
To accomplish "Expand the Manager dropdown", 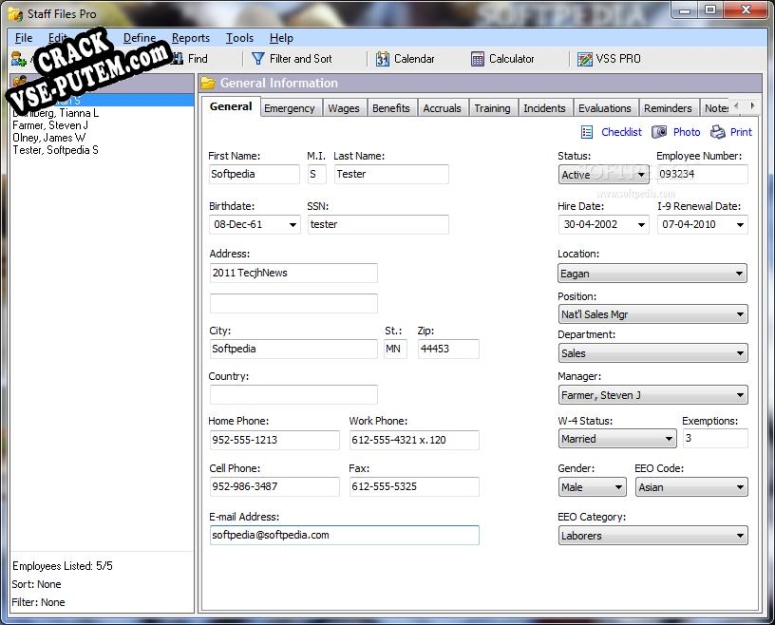I will click(652, 395).
